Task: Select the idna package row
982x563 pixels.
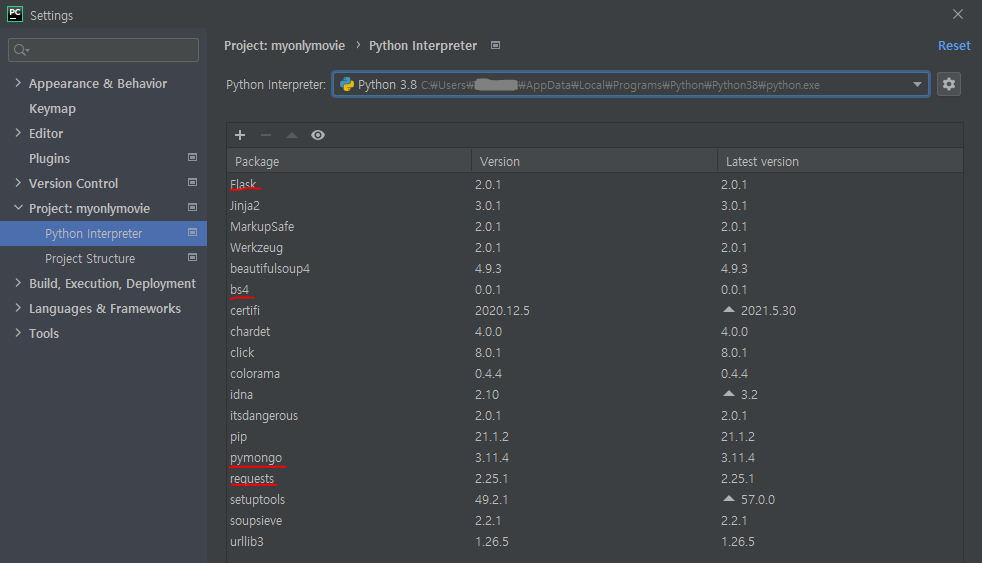Action: [595, 395]
